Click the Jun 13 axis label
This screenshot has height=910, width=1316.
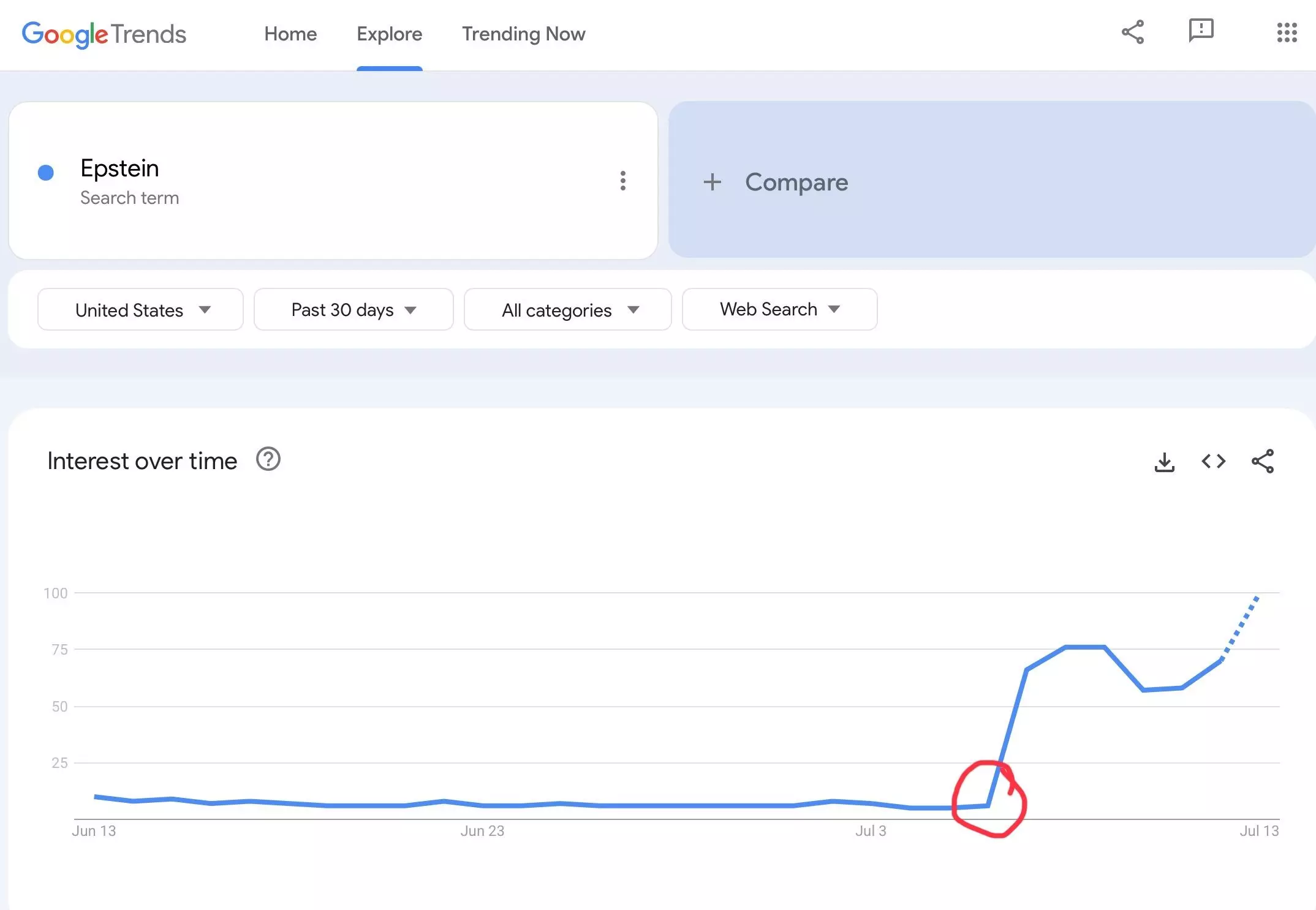94,831
